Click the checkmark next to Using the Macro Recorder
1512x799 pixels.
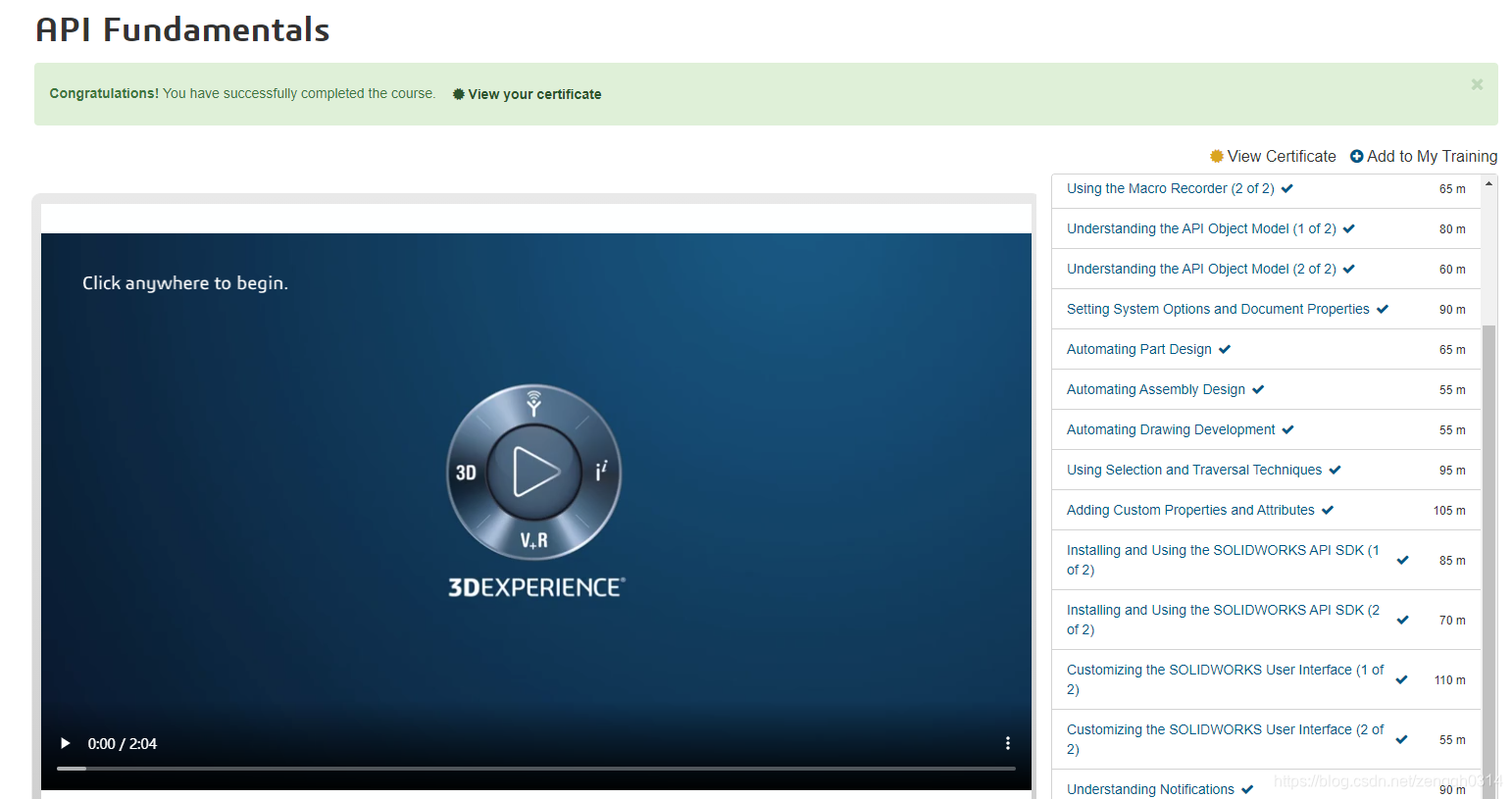(1287, 188)
